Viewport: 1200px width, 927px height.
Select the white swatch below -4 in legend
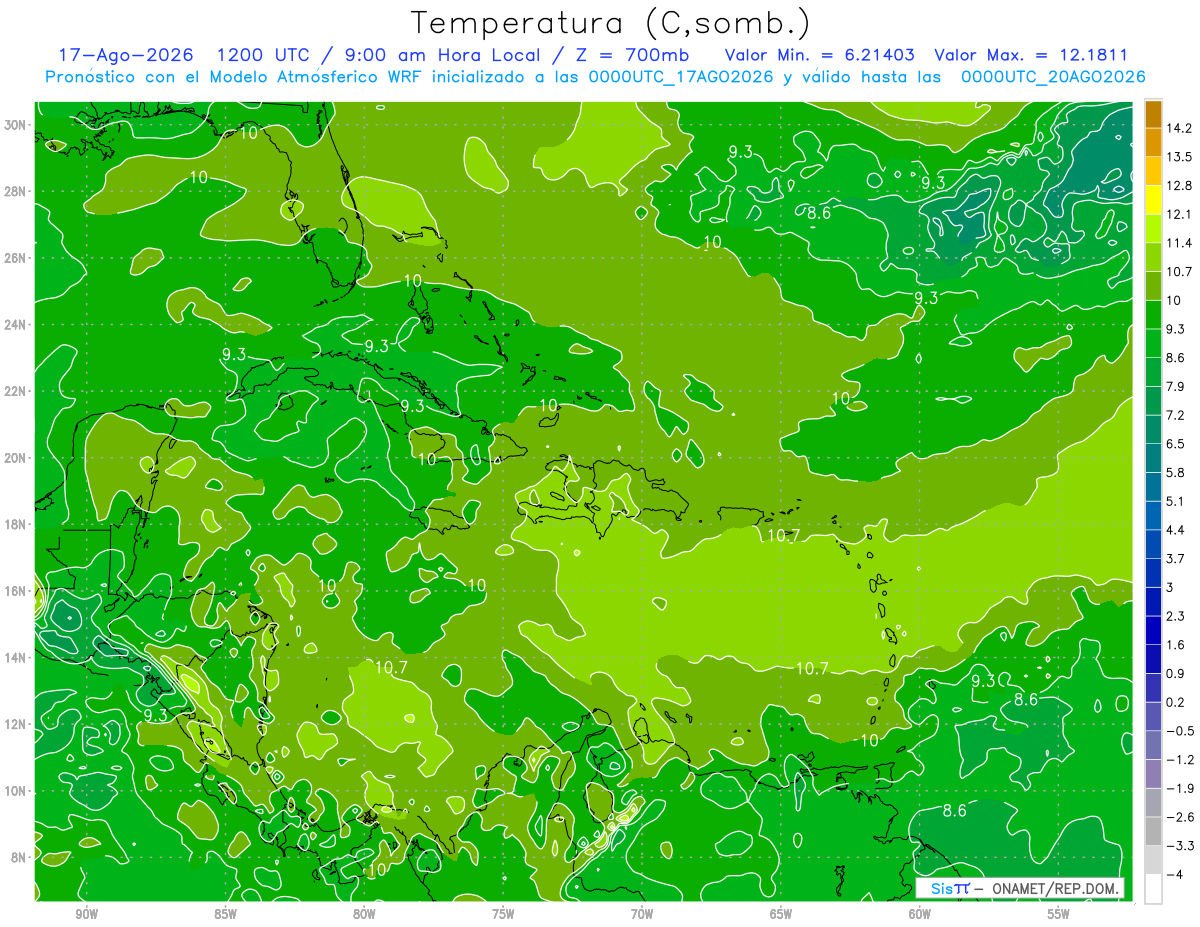point(1153,889)
